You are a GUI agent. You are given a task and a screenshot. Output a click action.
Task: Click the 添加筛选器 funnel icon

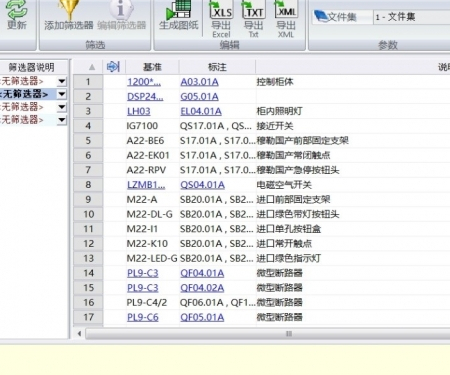[69, 9]
